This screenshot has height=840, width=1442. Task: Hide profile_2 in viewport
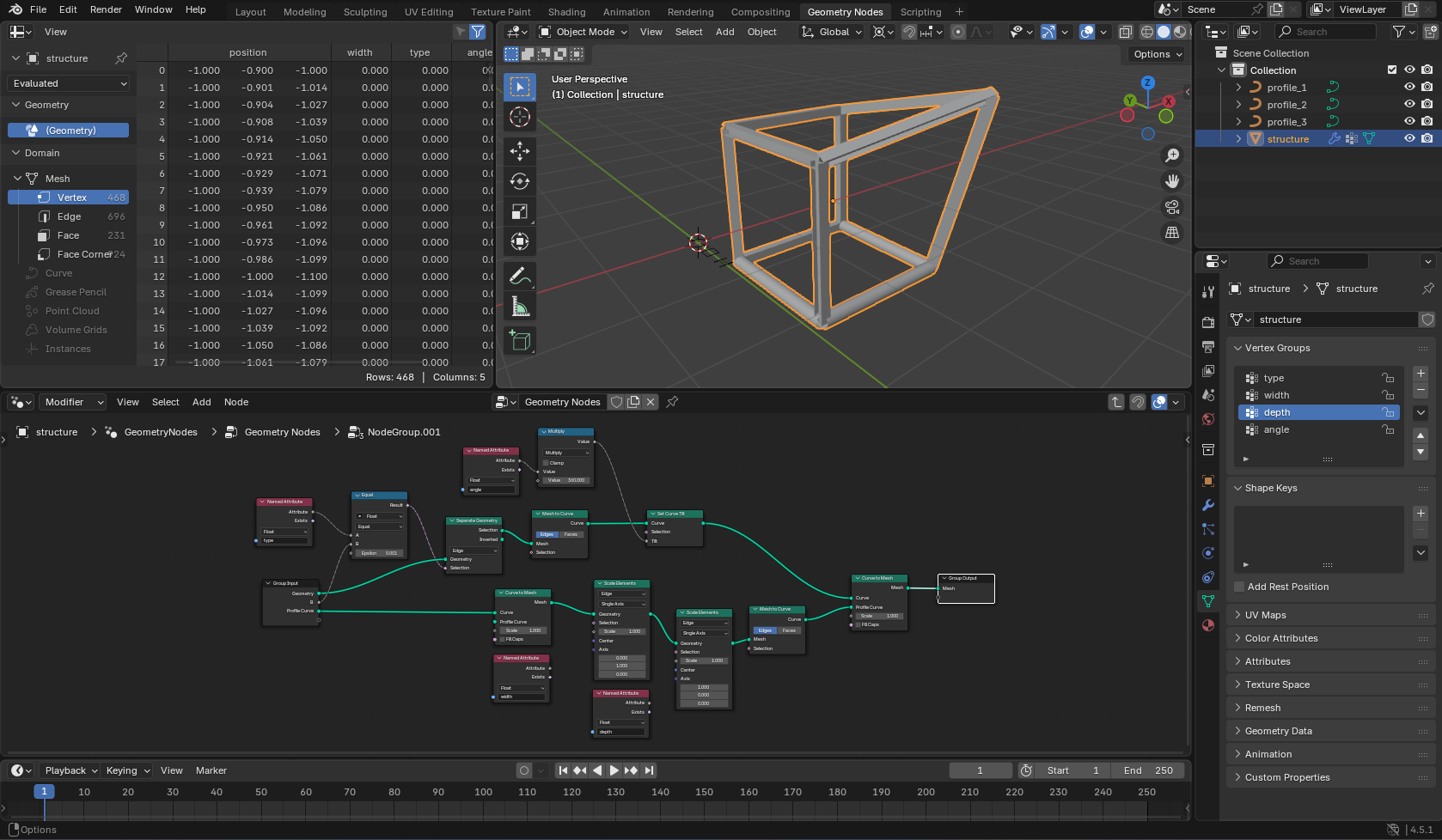[x=1409, y=105]
